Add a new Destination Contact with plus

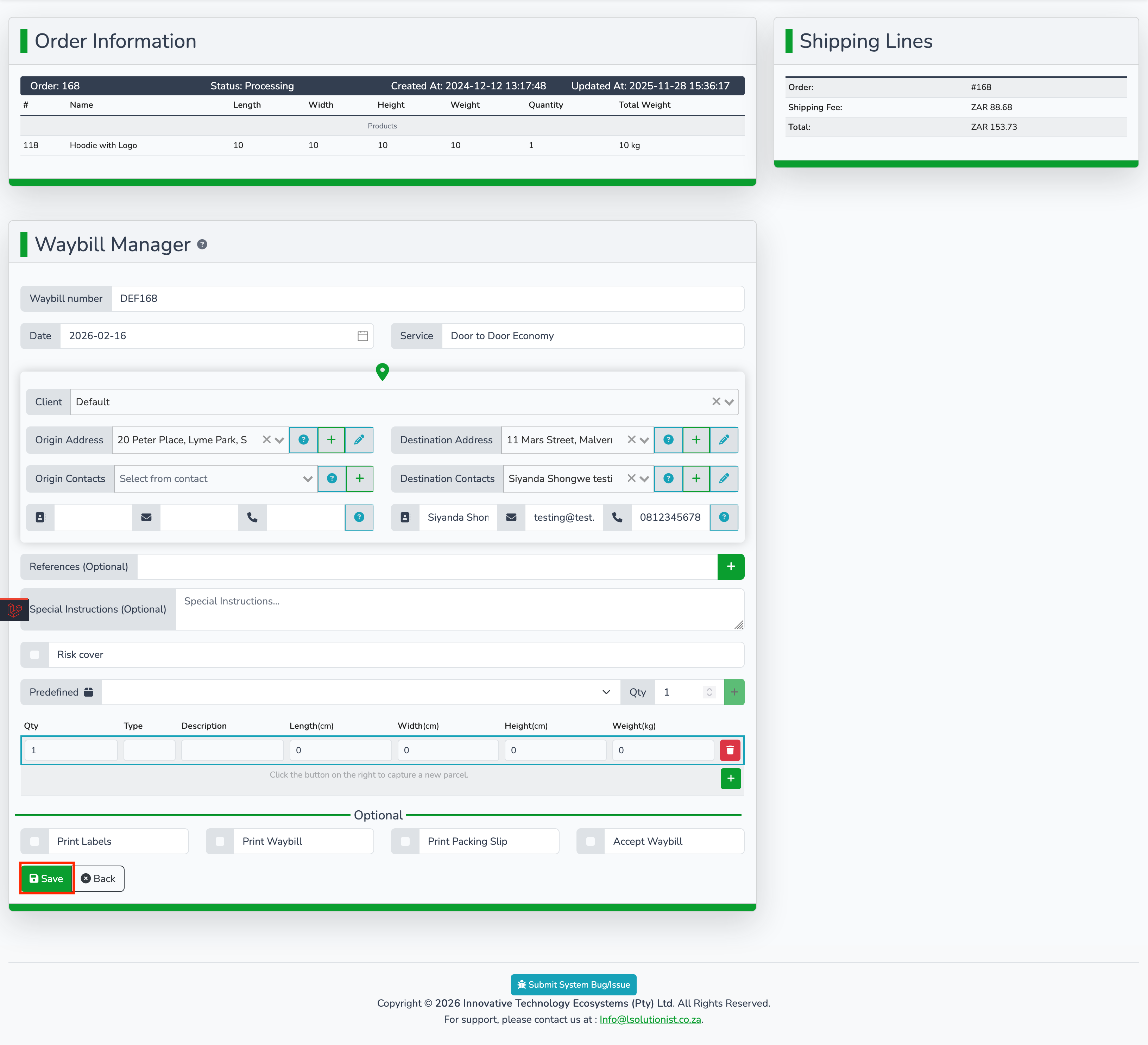[696, 479]
